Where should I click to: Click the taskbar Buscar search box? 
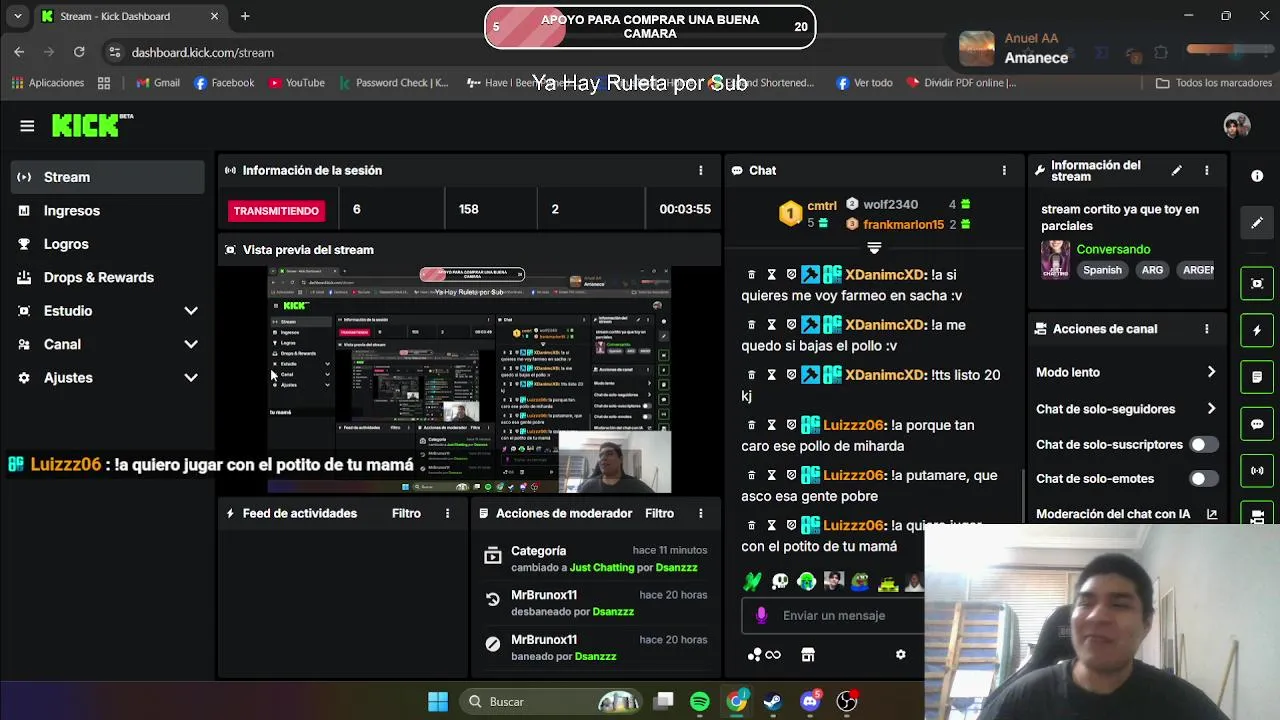click(548, 701)
